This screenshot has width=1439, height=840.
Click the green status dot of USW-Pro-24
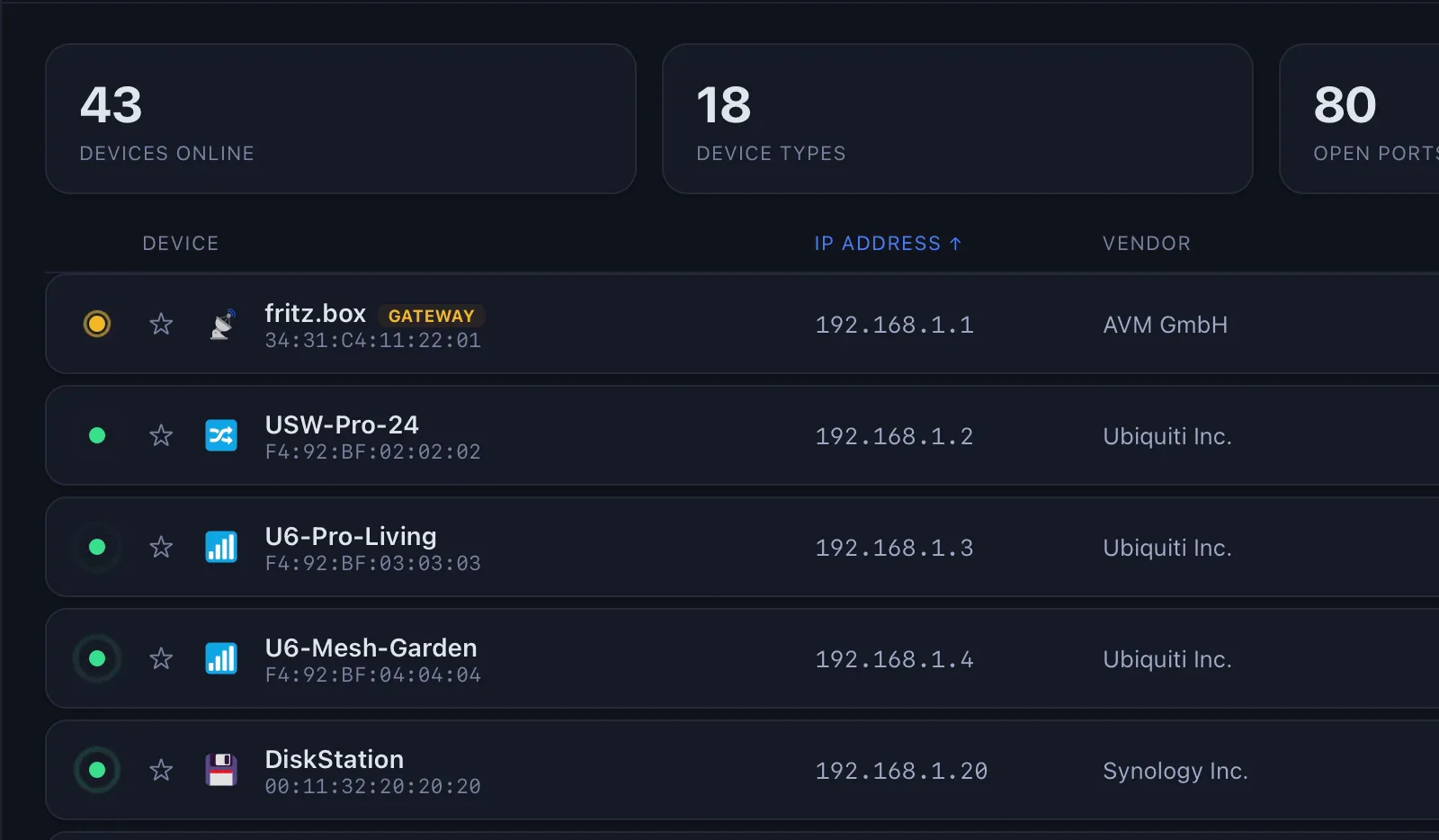97,435
